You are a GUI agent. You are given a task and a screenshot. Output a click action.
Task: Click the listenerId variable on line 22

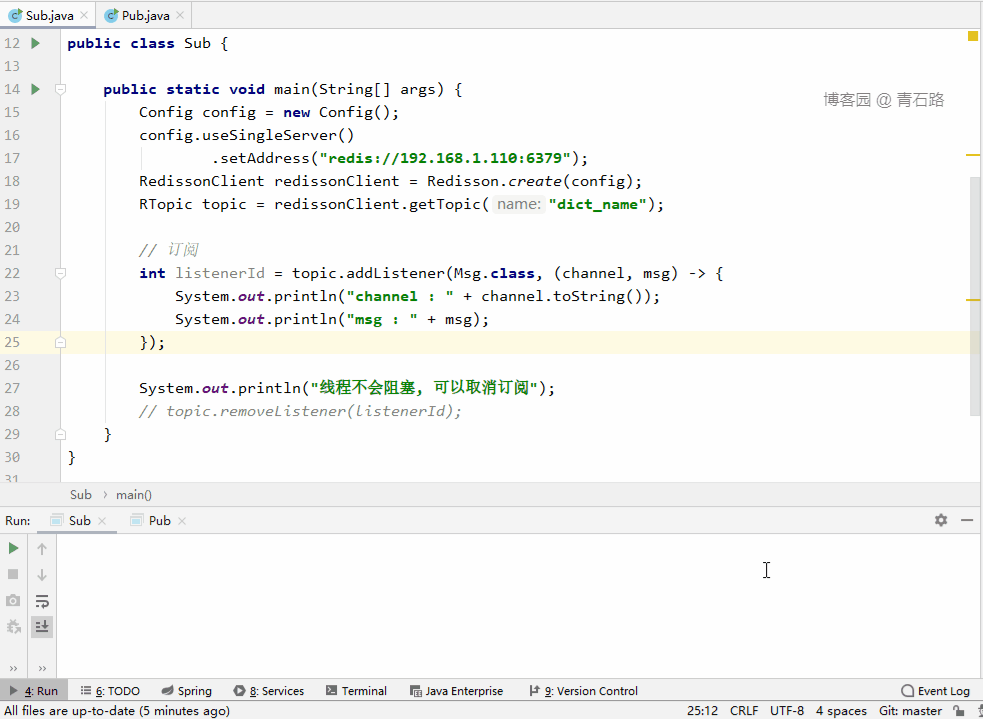220,273
